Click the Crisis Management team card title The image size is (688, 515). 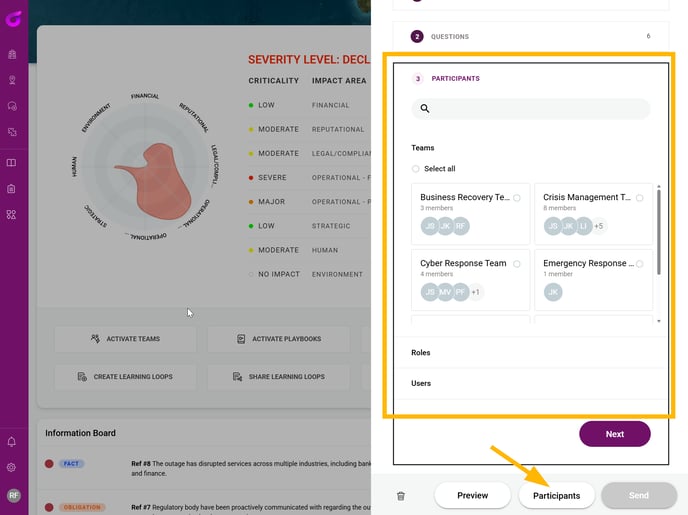click(x=587, y=197)
